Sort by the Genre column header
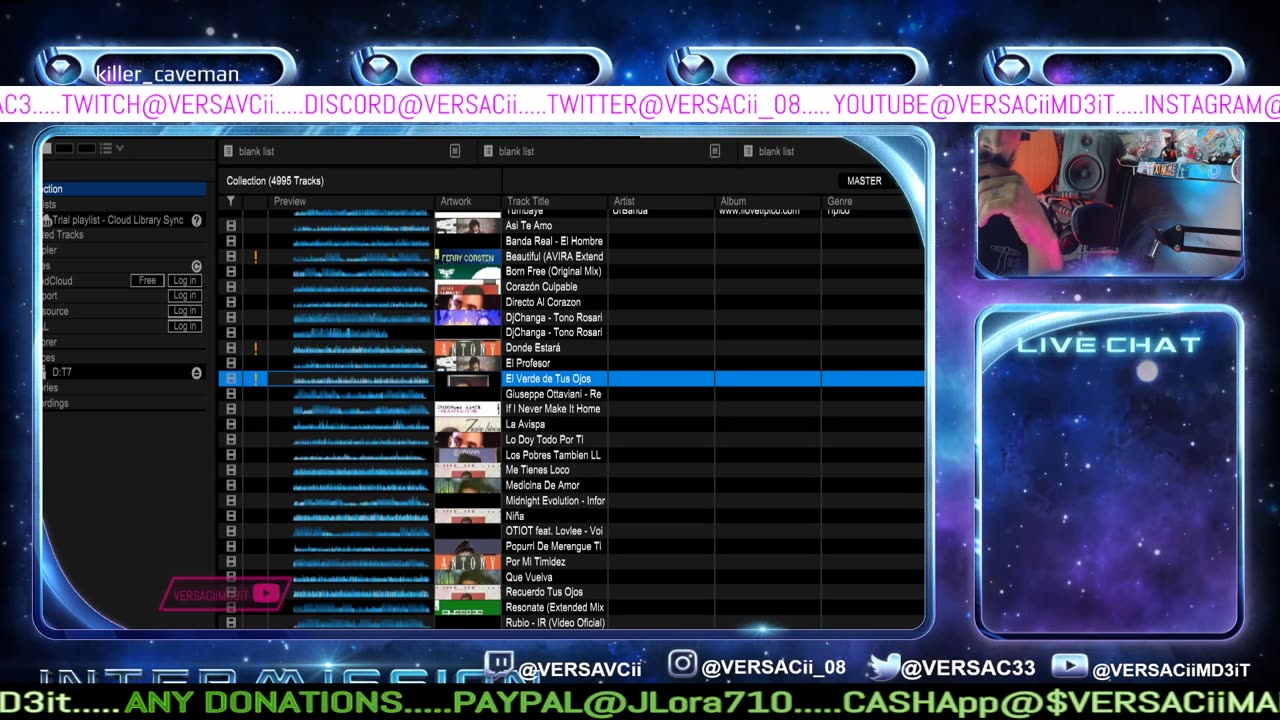 (840, 201)
